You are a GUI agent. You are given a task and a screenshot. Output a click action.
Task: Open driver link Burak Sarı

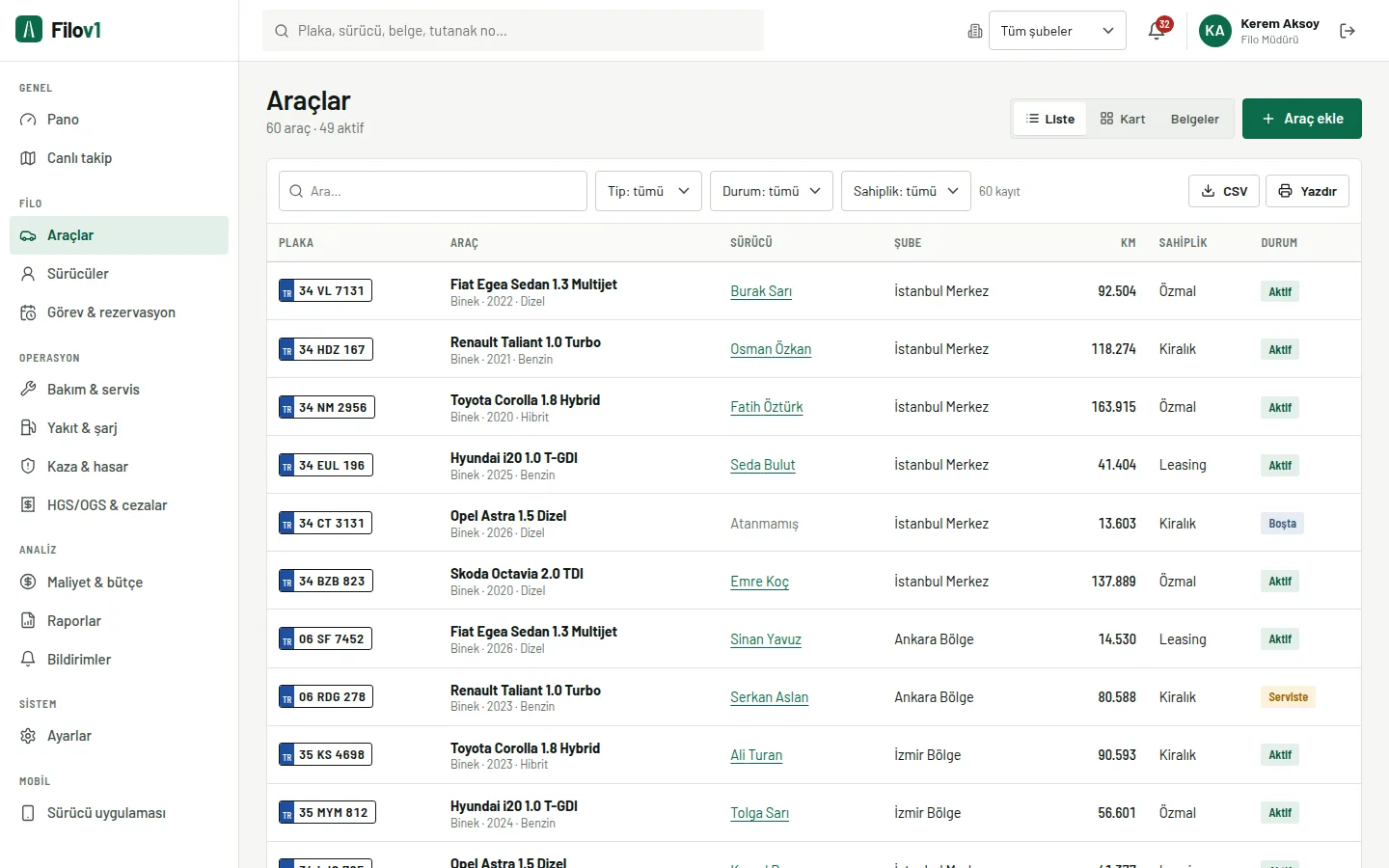(761, 291)
